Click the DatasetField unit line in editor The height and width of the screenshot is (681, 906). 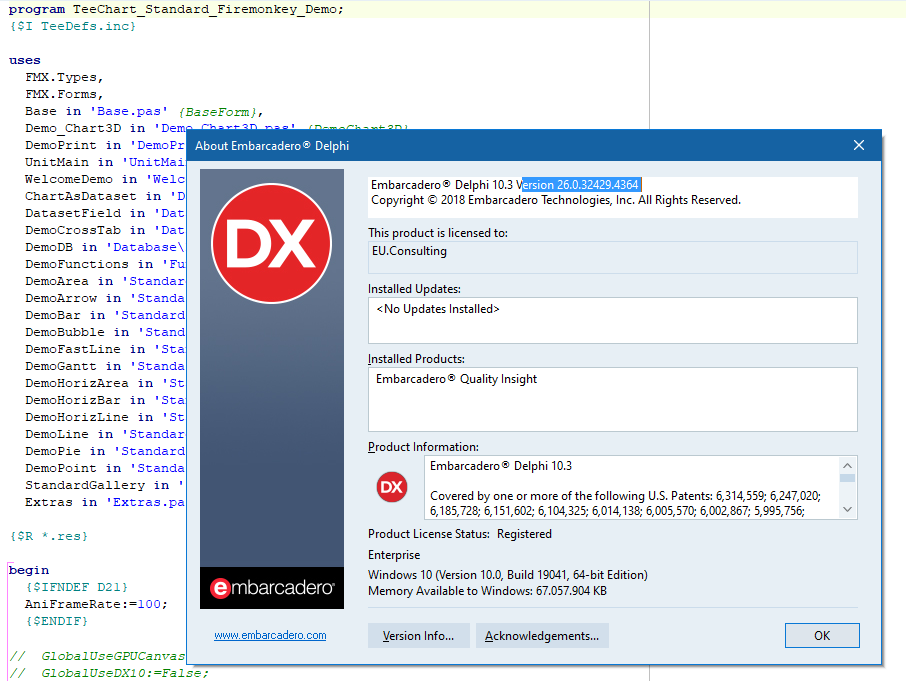click(105, 213)
